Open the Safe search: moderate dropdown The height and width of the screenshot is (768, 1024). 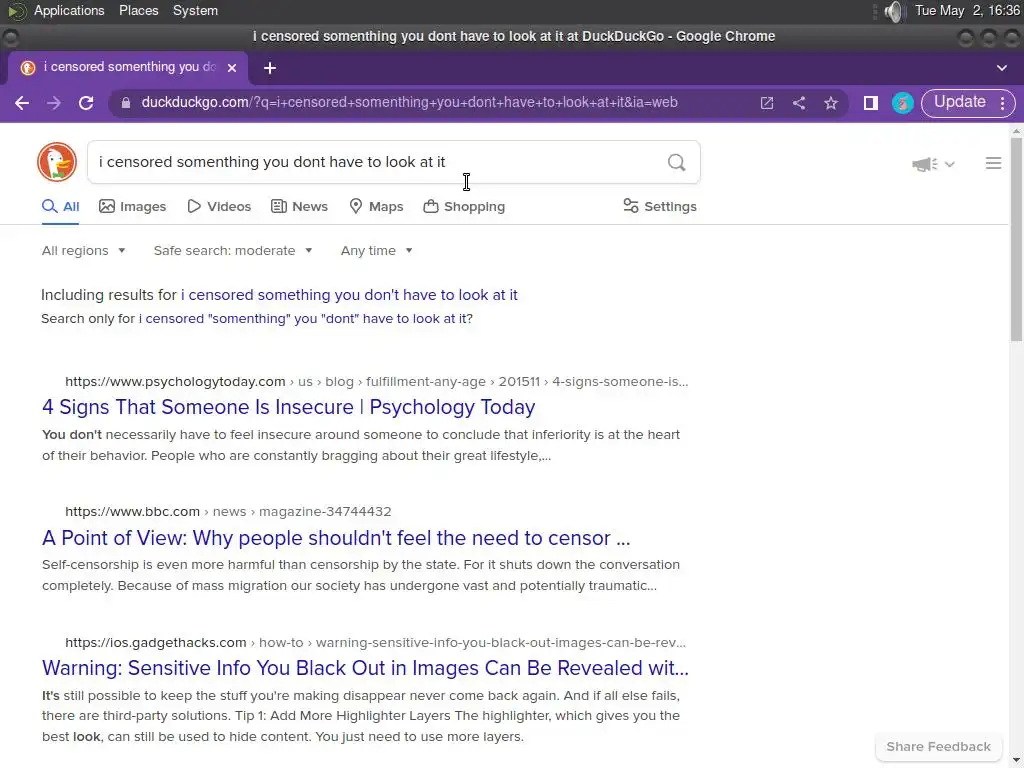232,251
